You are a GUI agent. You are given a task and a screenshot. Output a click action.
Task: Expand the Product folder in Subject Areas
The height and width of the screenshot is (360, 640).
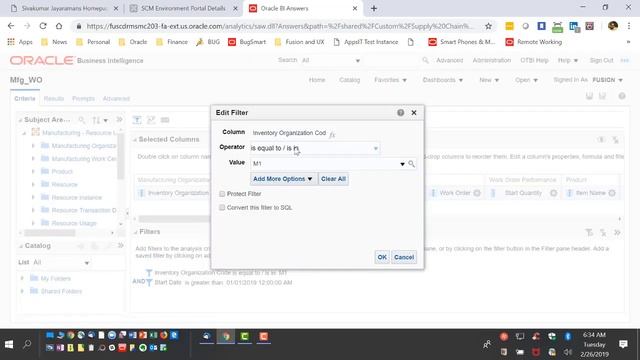(x=33, y=171)
